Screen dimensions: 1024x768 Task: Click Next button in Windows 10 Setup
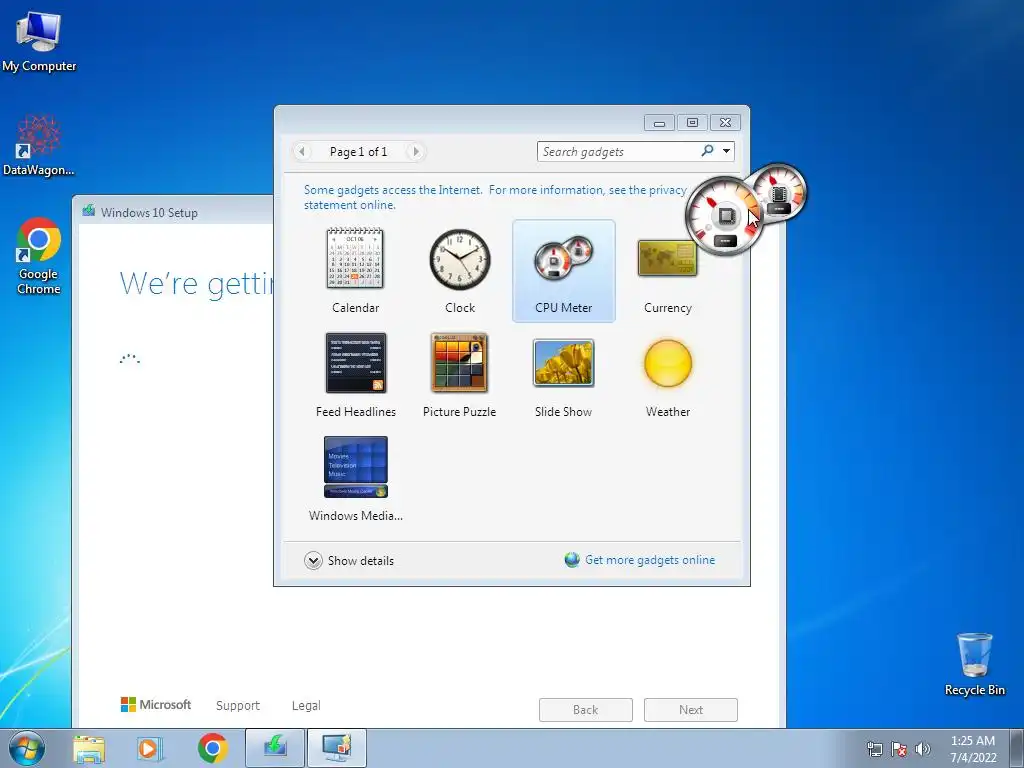point(691,710)
